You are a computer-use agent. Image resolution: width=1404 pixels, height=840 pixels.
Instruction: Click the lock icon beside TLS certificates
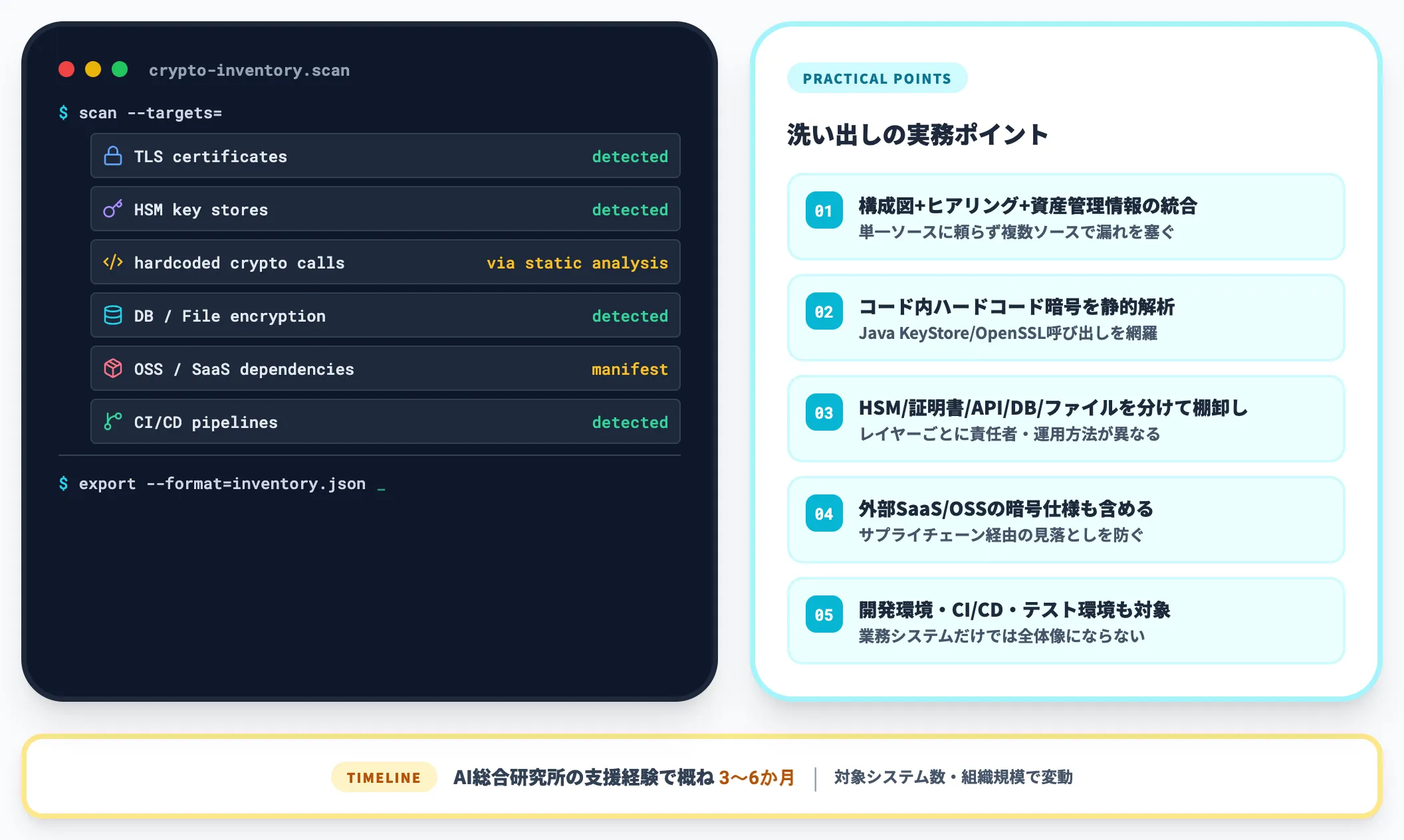pyautogui.click(x=113, y=156)
